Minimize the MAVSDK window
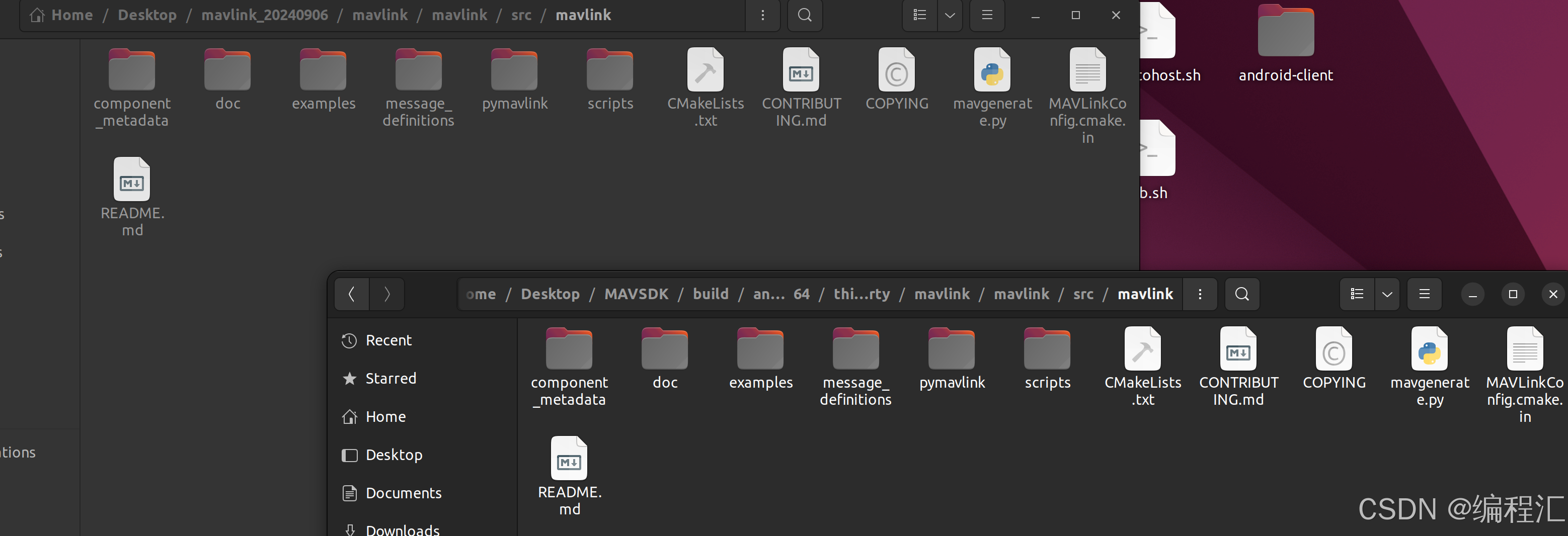The image size is (1568, 536). pos(1472,295)
